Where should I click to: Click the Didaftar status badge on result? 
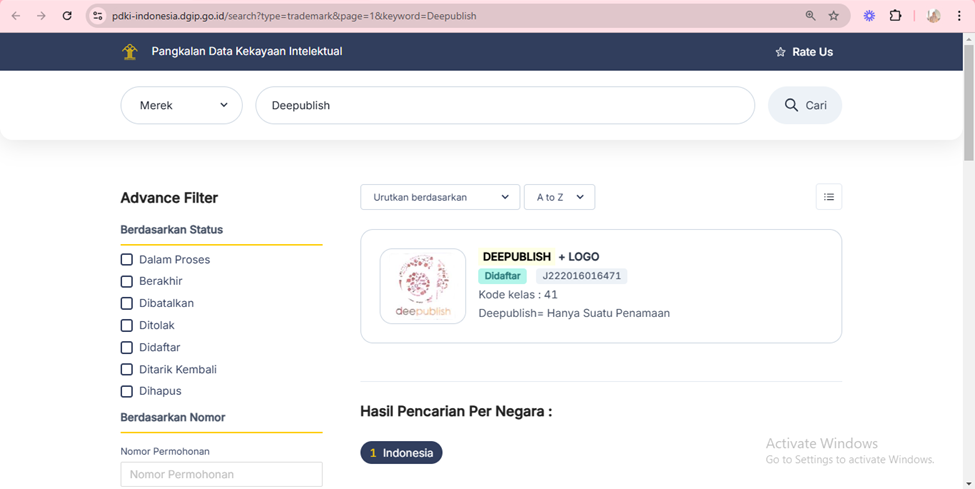(x=502, y=276)
